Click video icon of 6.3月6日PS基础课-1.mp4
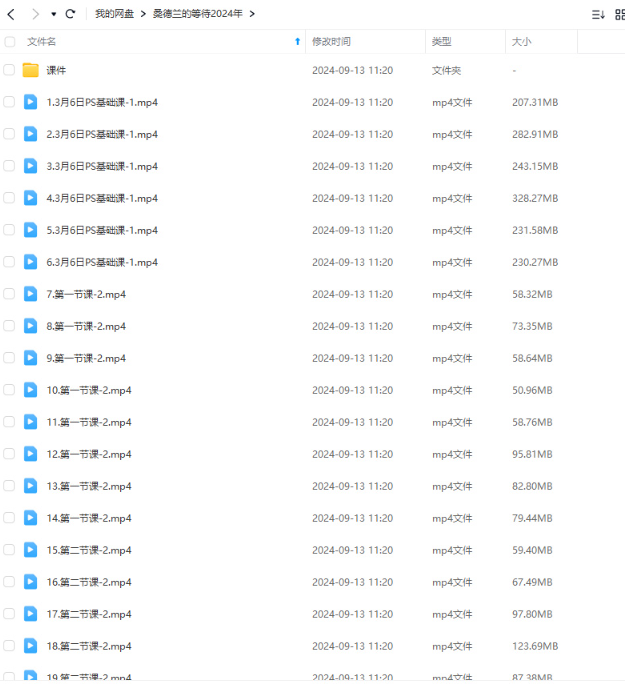 30,262
